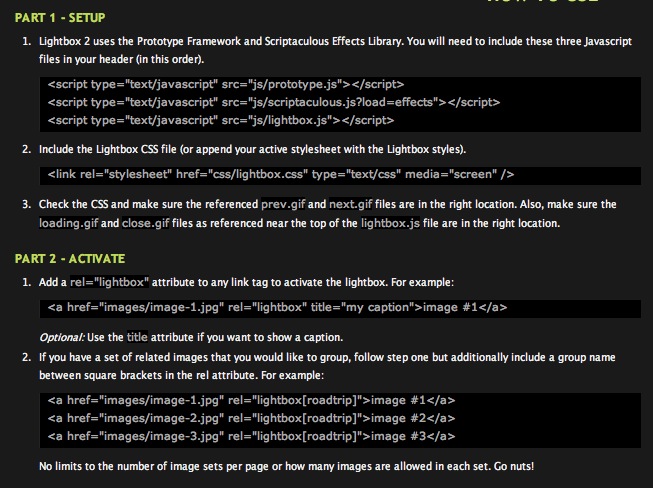The image size is (653, 488).
Task: Click the title inline code word
Action: (137, 337)
